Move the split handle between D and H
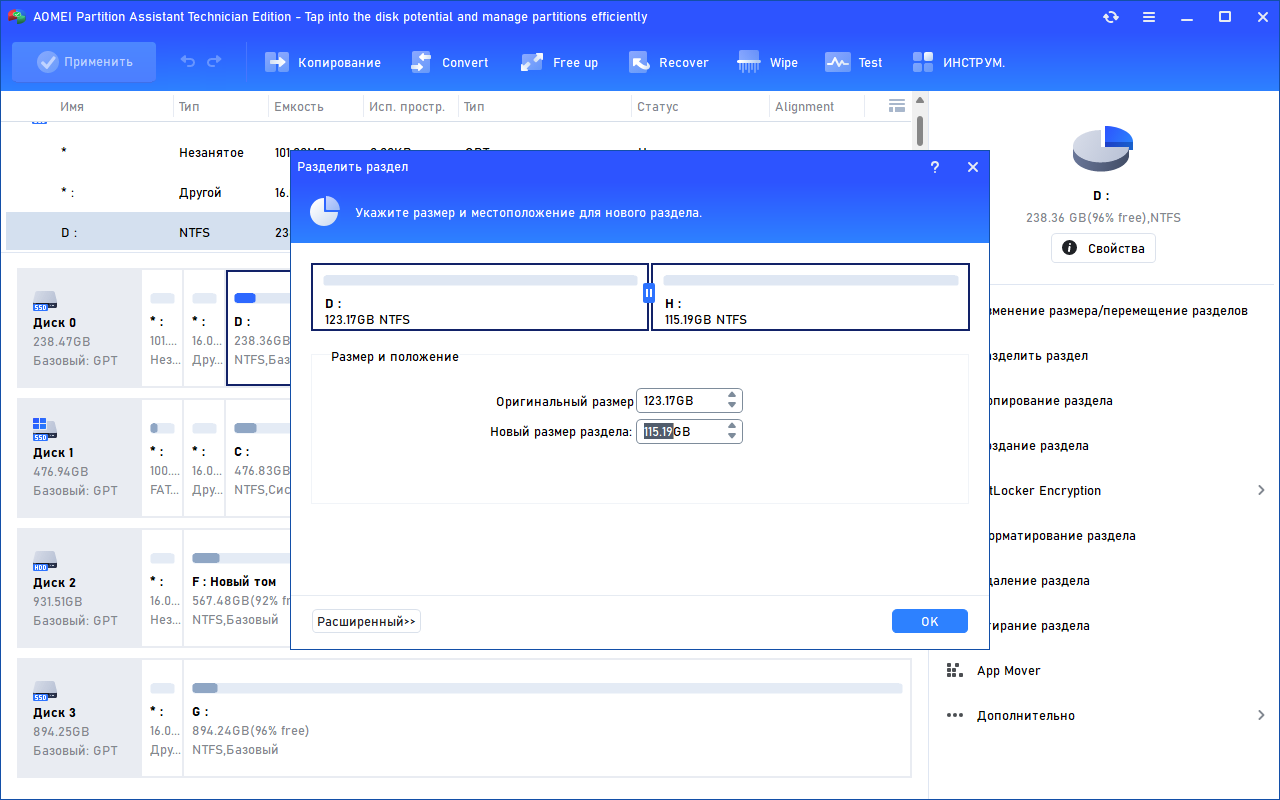Image resolution: width=1280 pixels, height=800 pixels. pos(649,293)
